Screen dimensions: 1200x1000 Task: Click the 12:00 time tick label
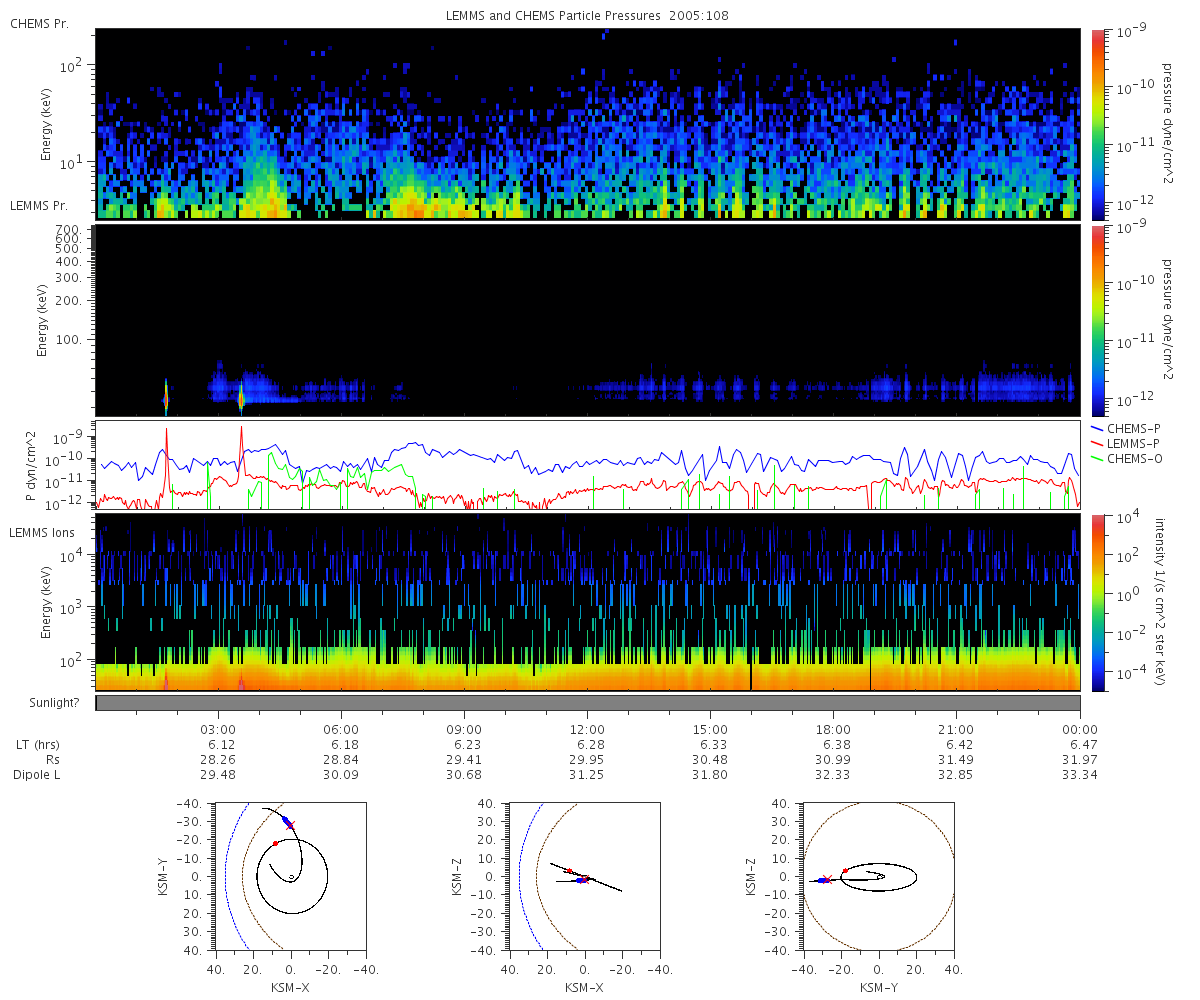pos(587,730)
